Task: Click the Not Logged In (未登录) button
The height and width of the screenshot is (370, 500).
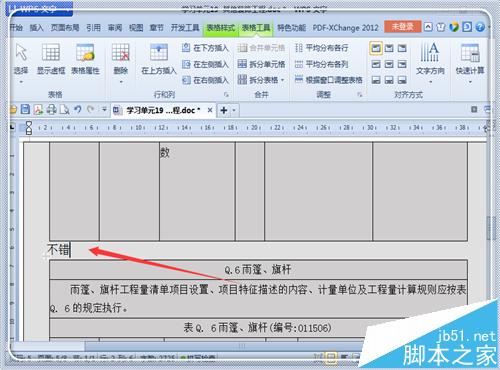Action: 402,27
